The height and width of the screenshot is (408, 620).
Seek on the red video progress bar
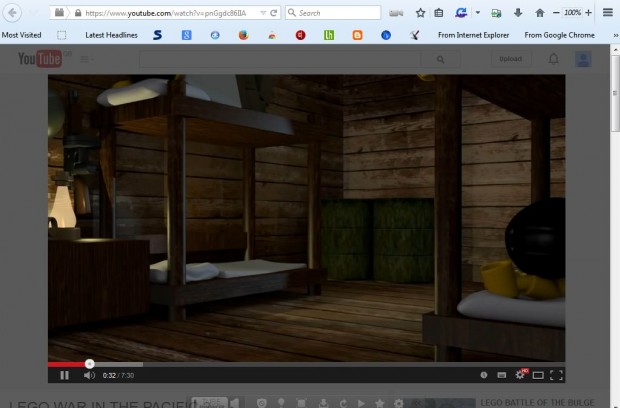pos(68,364)
